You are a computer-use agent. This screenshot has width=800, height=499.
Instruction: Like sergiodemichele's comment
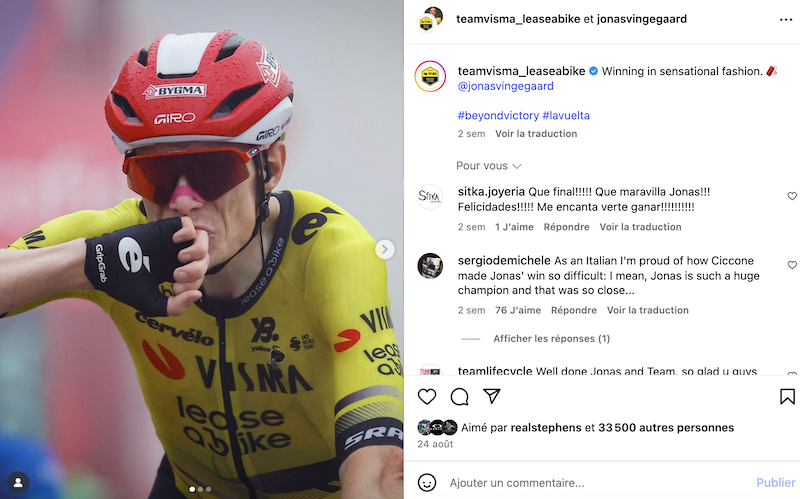[792, 265]
